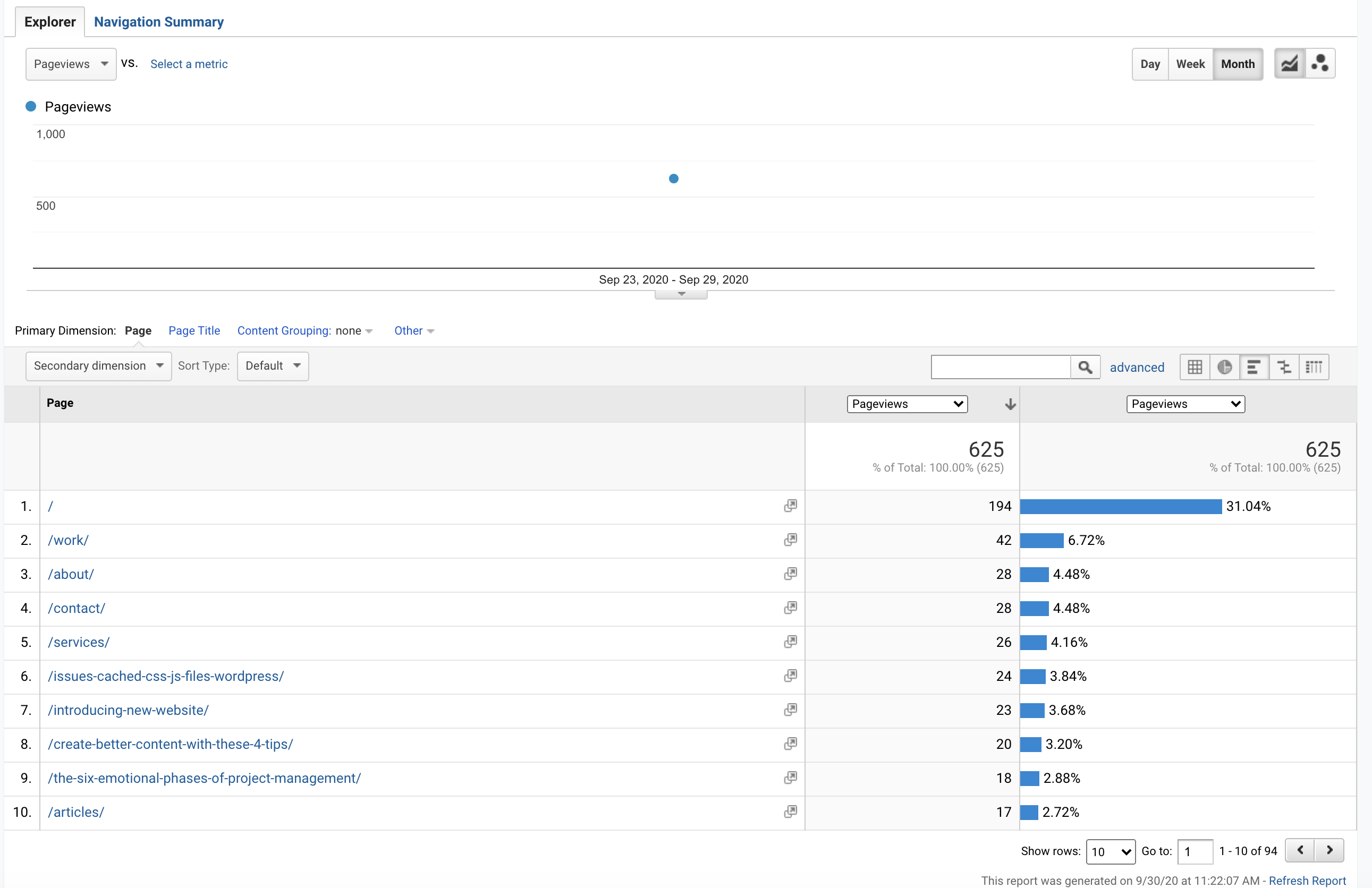
Task: Set graph interval to Week
Action: [1190, 64]
